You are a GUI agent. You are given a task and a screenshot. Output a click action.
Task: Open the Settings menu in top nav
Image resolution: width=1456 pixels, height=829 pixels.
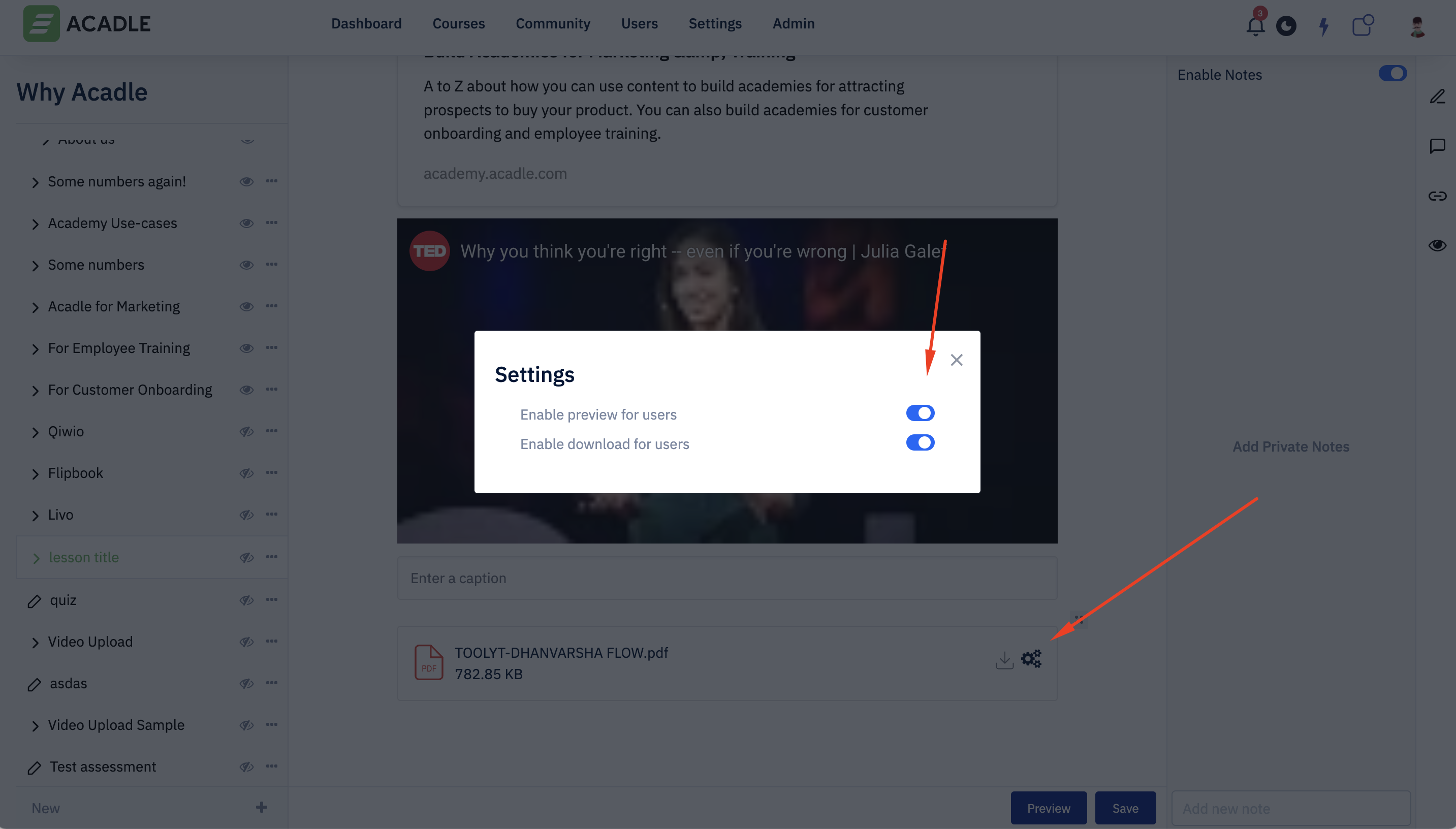coord(715,23)
